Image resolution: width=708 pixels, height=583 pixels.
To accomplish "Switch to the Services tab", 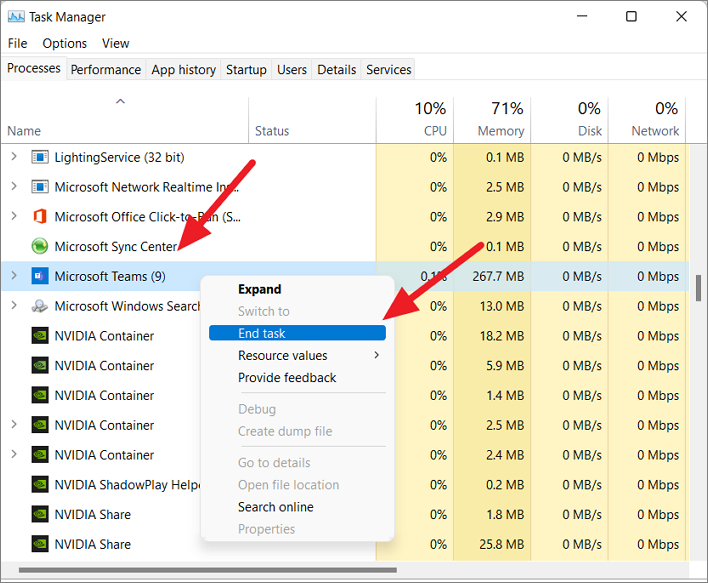I will (x=389, y=70).
